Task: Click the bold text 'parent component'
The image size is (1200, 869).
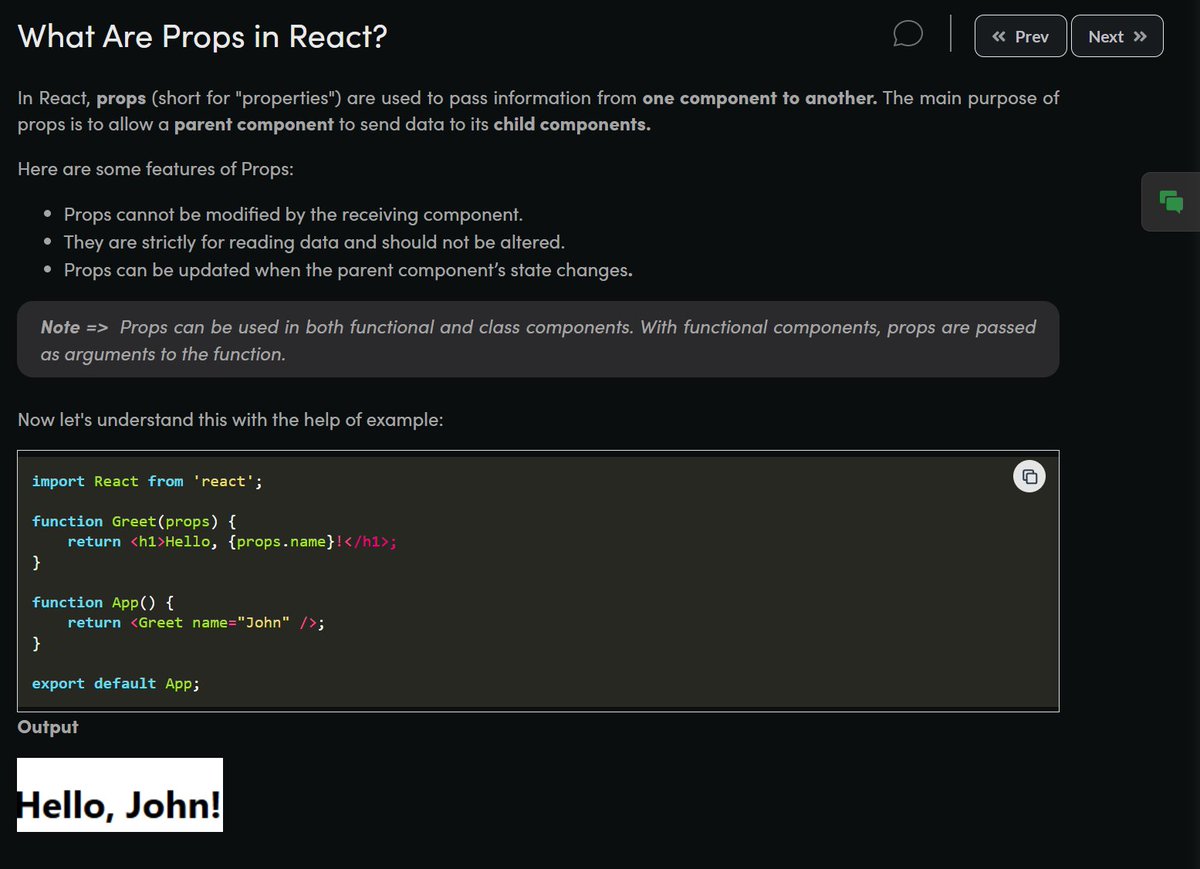Action: pyautogui.click(x=254, y=125)
